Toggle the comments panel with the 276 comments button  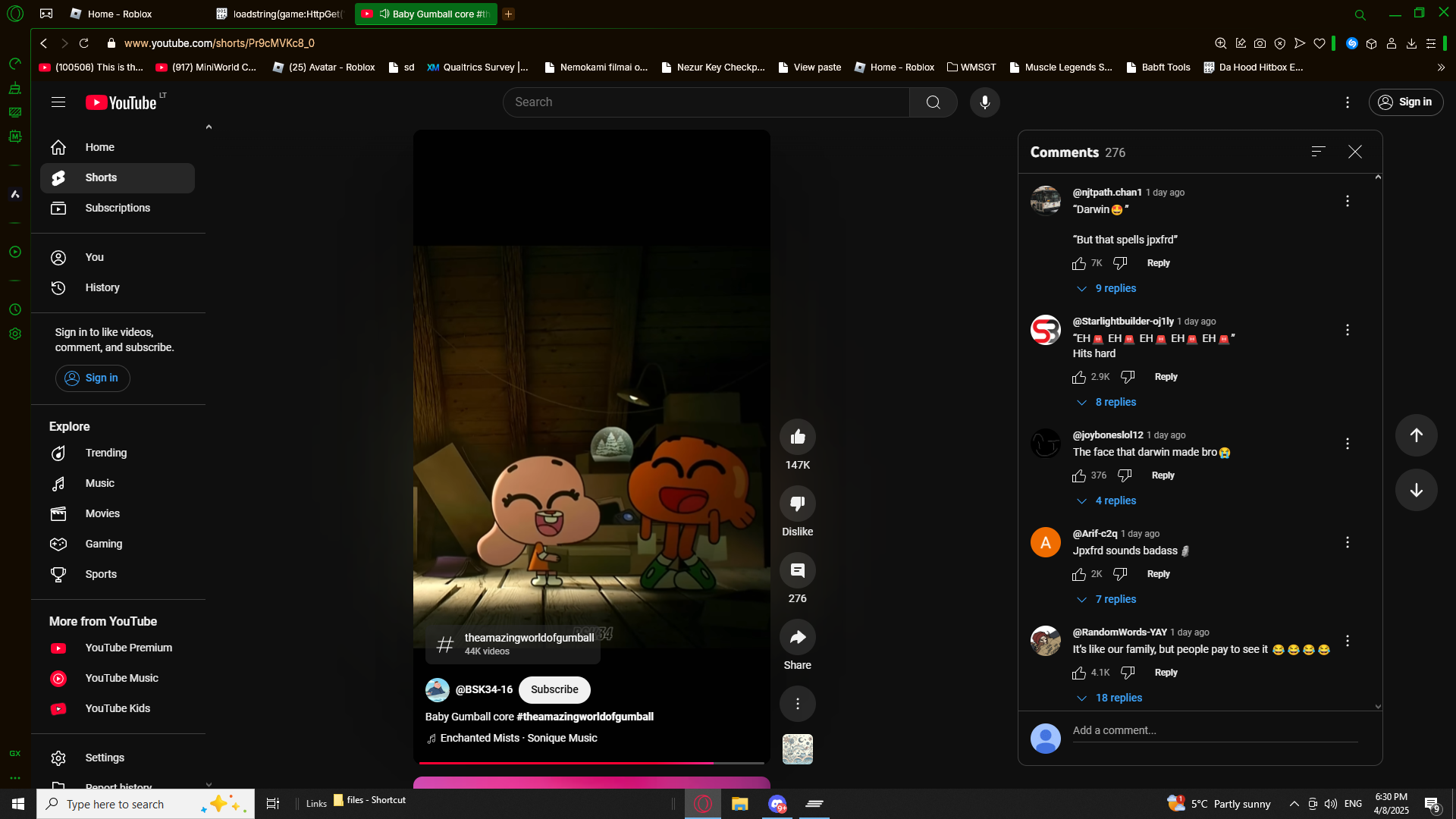[x=797, y=571]
